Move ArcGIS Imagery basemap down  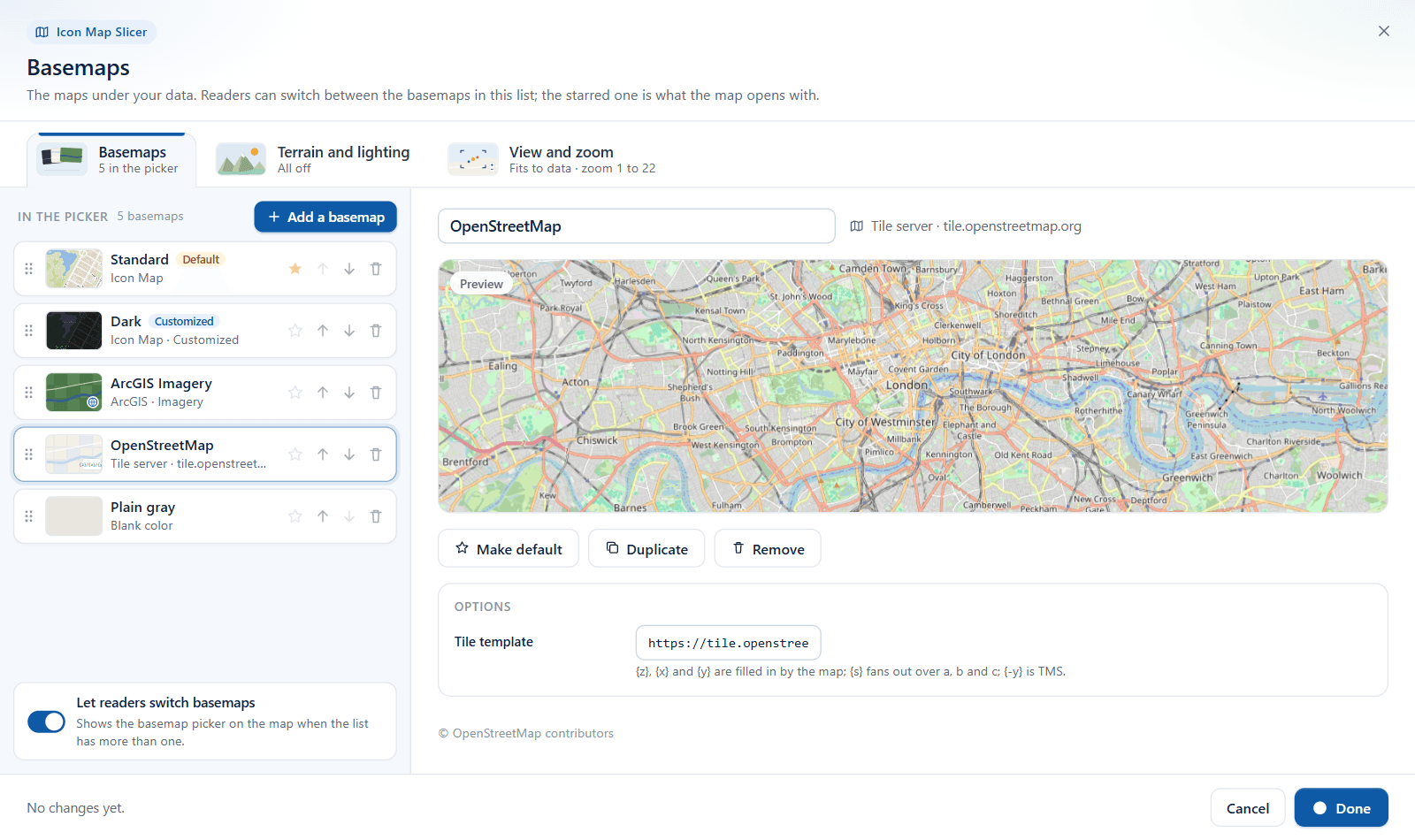pos(349,393)
